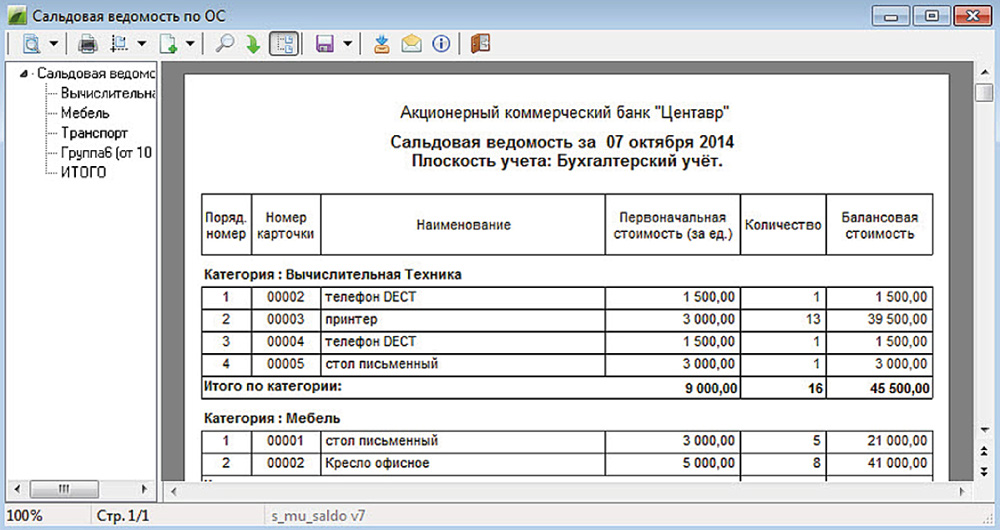
Task: Click the download to tray icon
Action: [x=381, y=43]
